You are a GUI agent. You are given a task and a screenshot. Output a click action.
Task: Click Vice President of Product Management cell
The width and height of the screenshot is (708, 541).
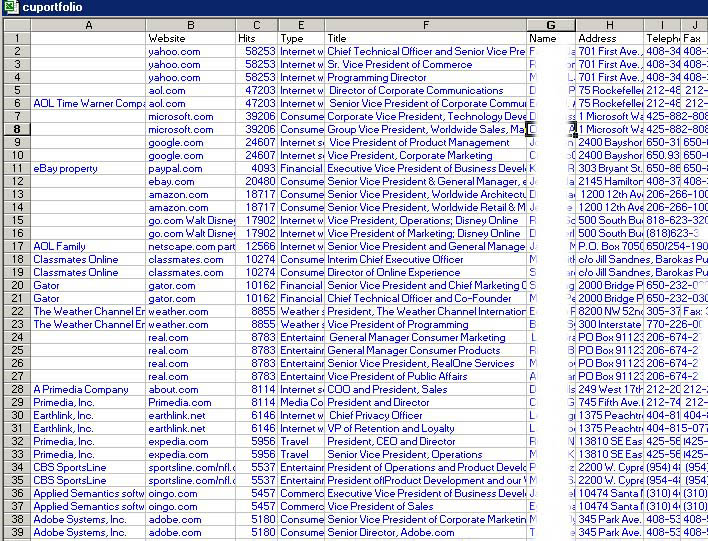click(426, 142)
